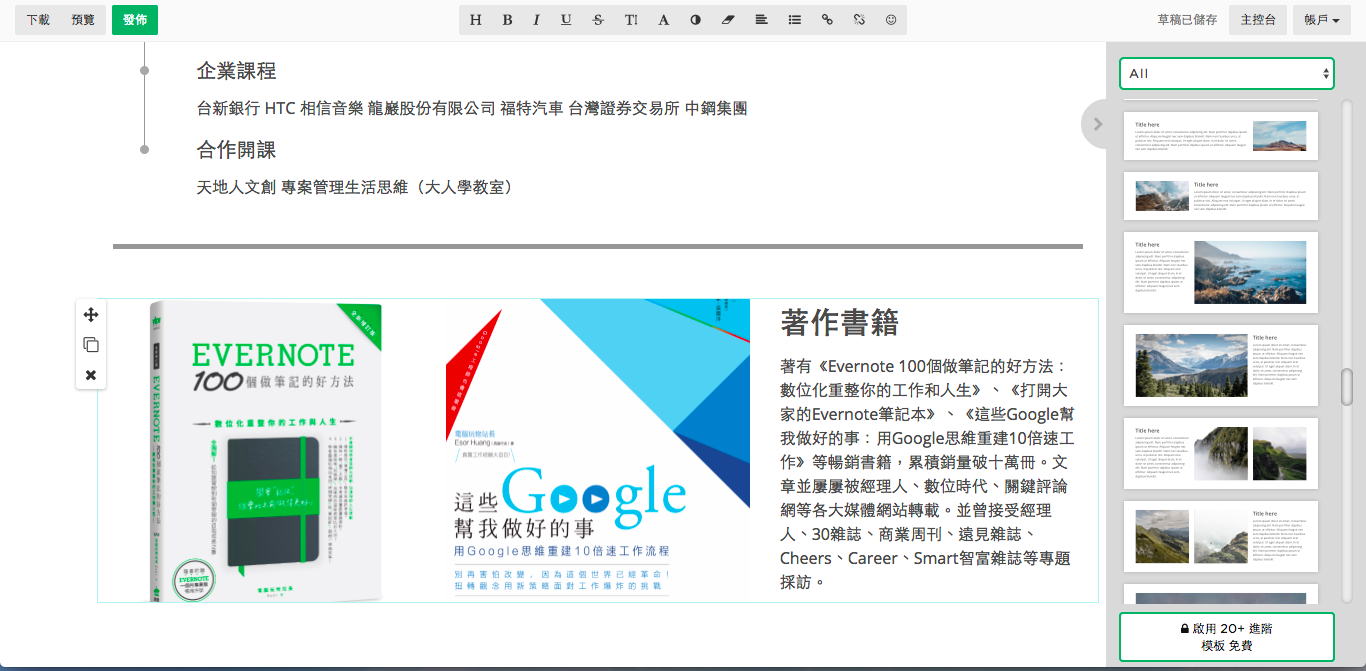Insert hyperlink with chain icon
This screenshot has width=1366, height=671.
coord(826,20)
